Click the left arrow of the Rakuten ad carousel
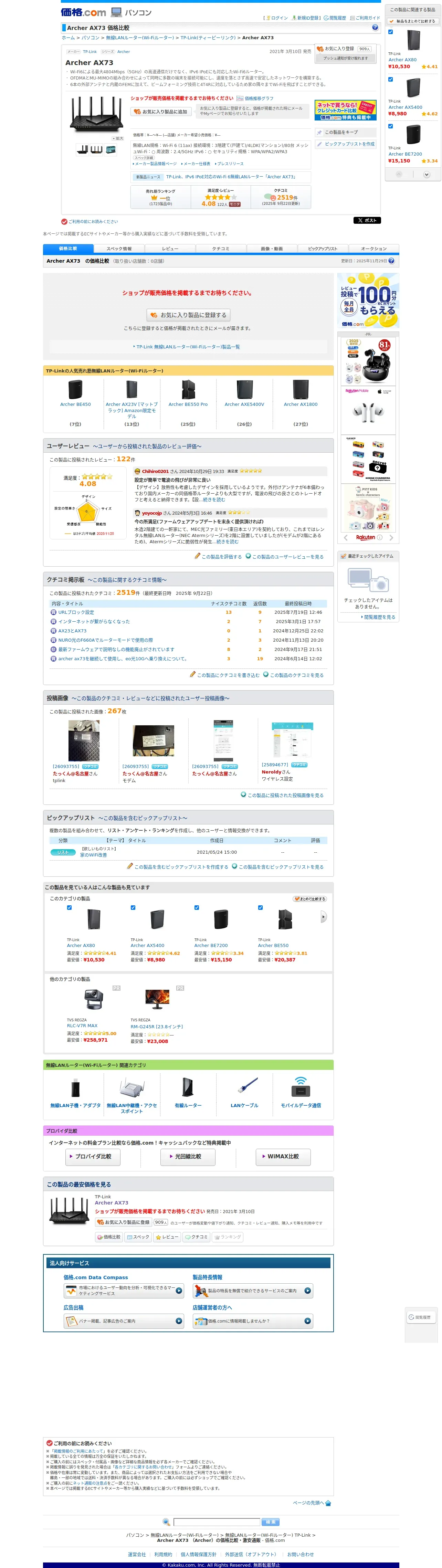 click(x=346, y=537)
